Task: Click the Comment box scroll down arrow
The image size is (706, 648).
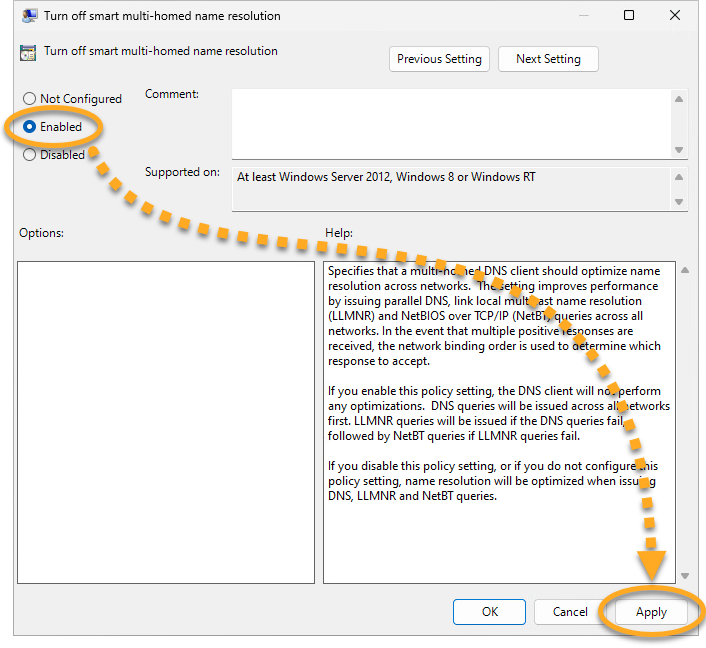Action: pyautogui.click(x=679, y=149)
